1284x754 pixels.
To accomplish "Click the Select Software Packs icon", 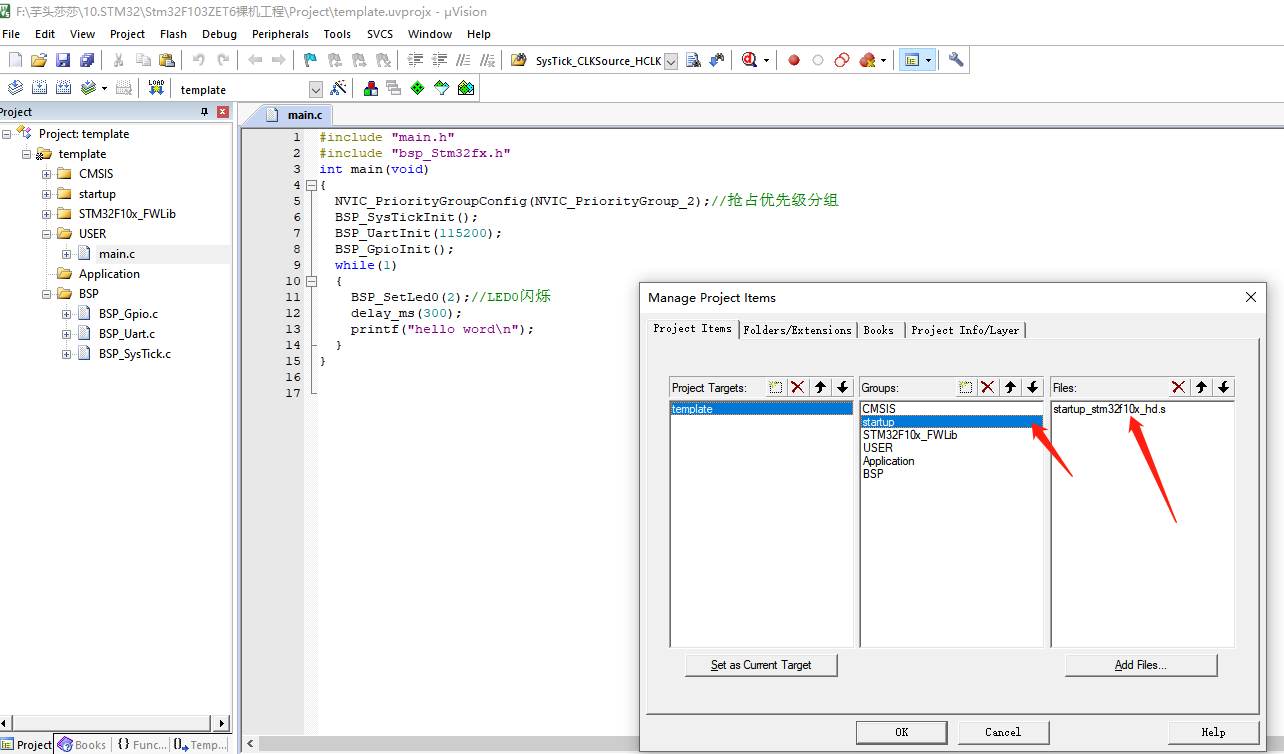I will click(x=442, y=88).
